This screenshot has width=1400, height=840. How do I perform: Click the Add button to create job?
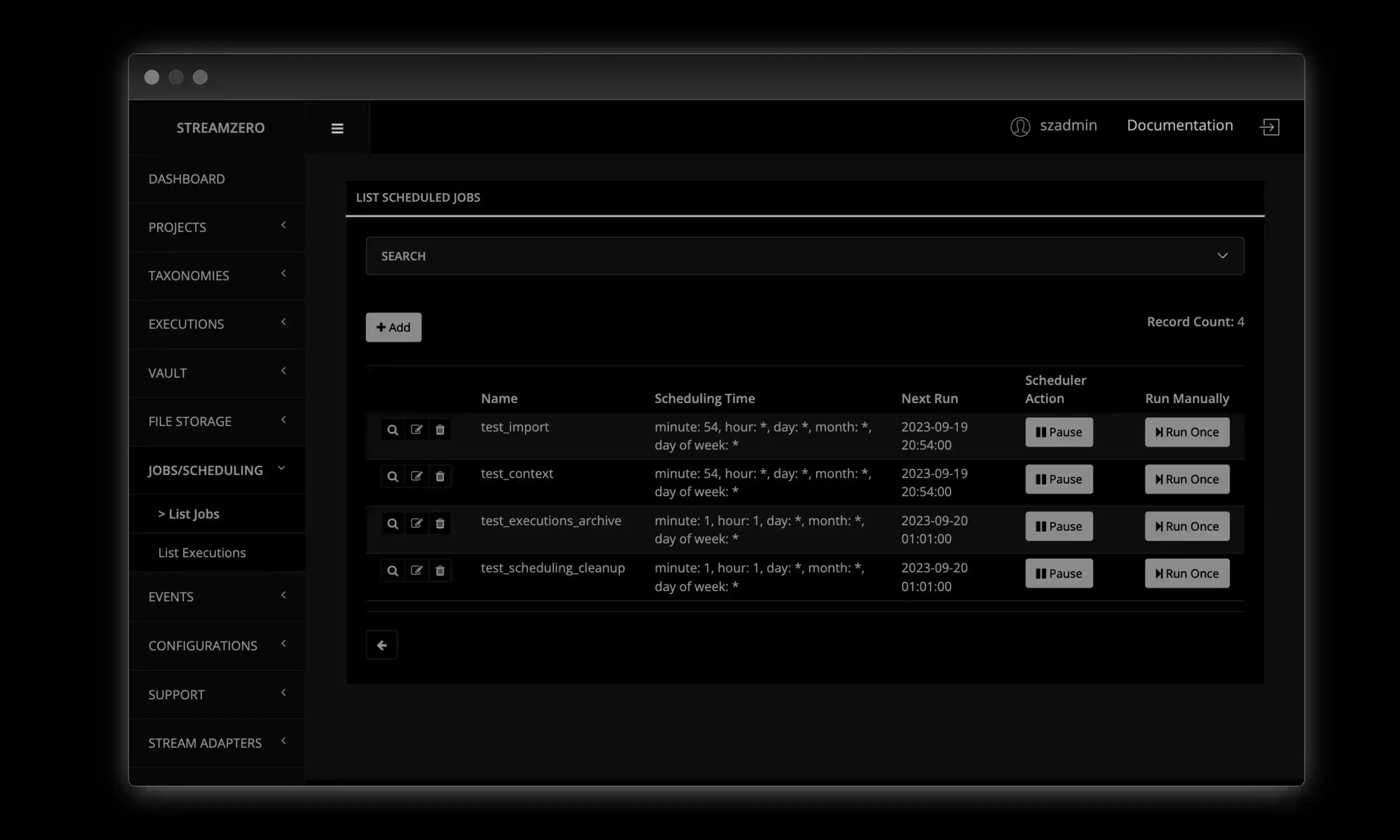(393, 327)
